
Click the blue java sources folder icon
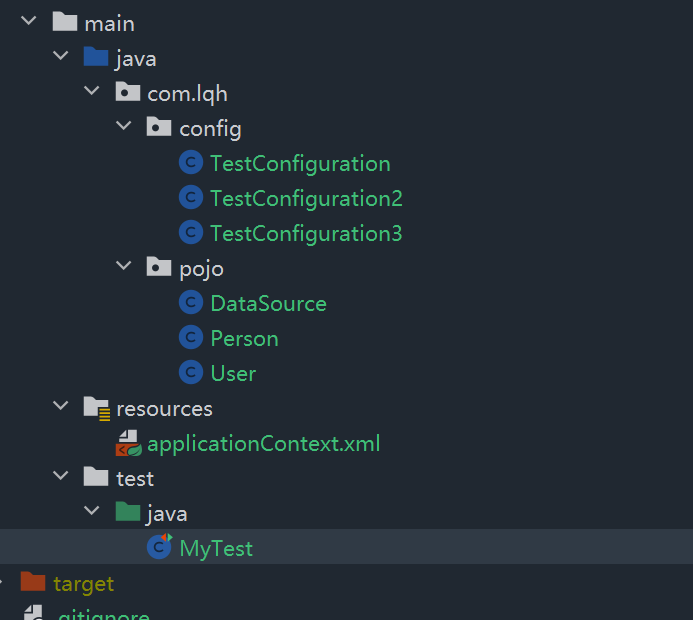pyautogui.click(x=96, y=57)
